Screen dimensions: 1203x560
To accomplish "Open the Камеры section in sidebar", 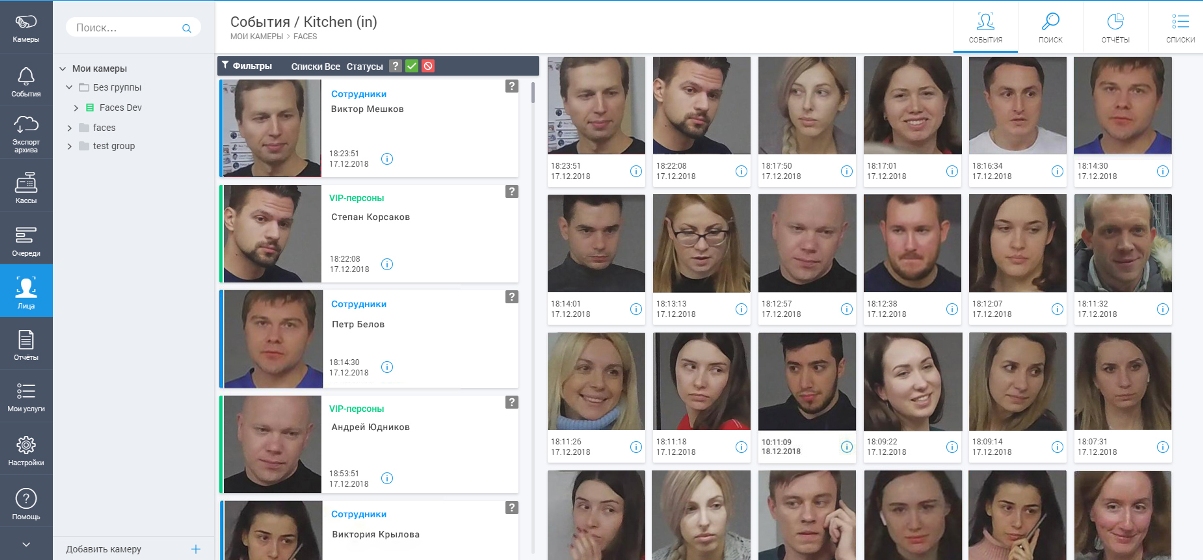I will tap(26, 27).
